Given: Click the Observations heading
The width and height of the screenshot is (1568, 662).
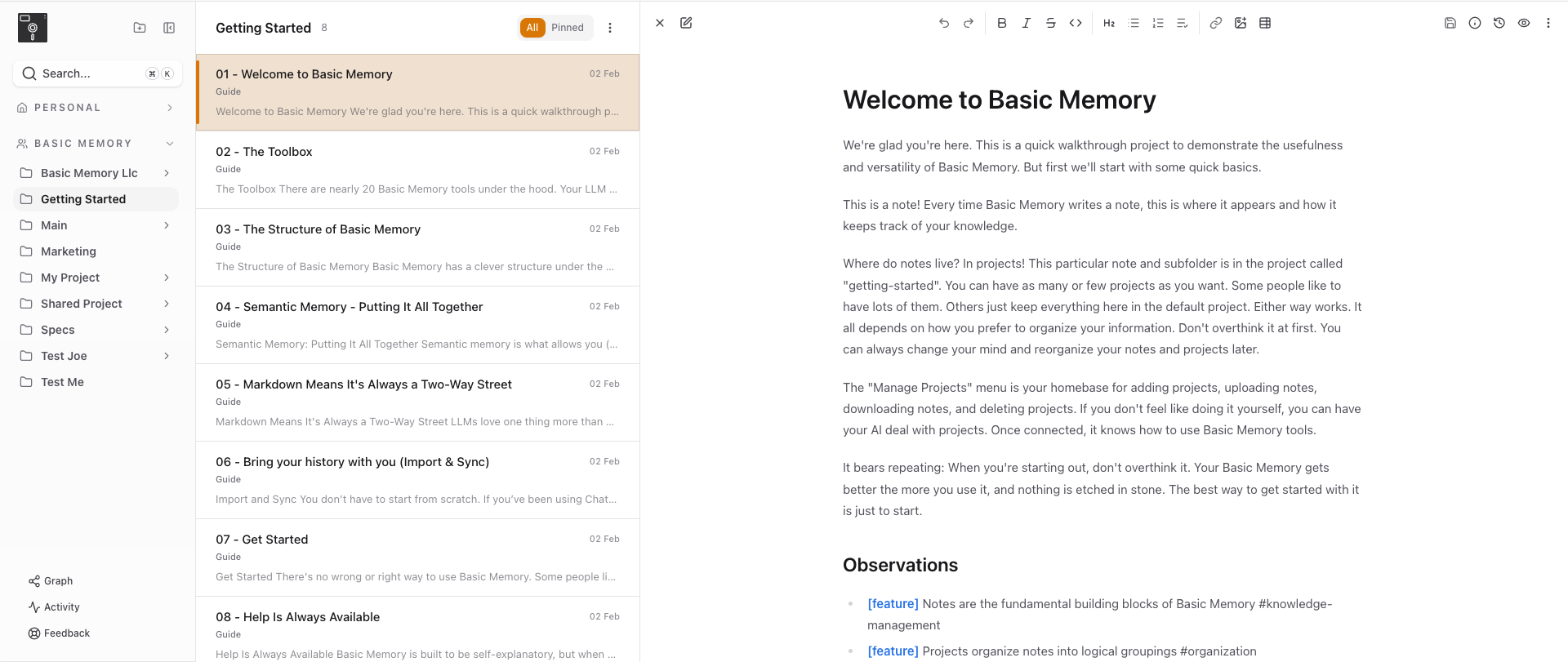Looking at the screenshot, I should coord(900,565).
